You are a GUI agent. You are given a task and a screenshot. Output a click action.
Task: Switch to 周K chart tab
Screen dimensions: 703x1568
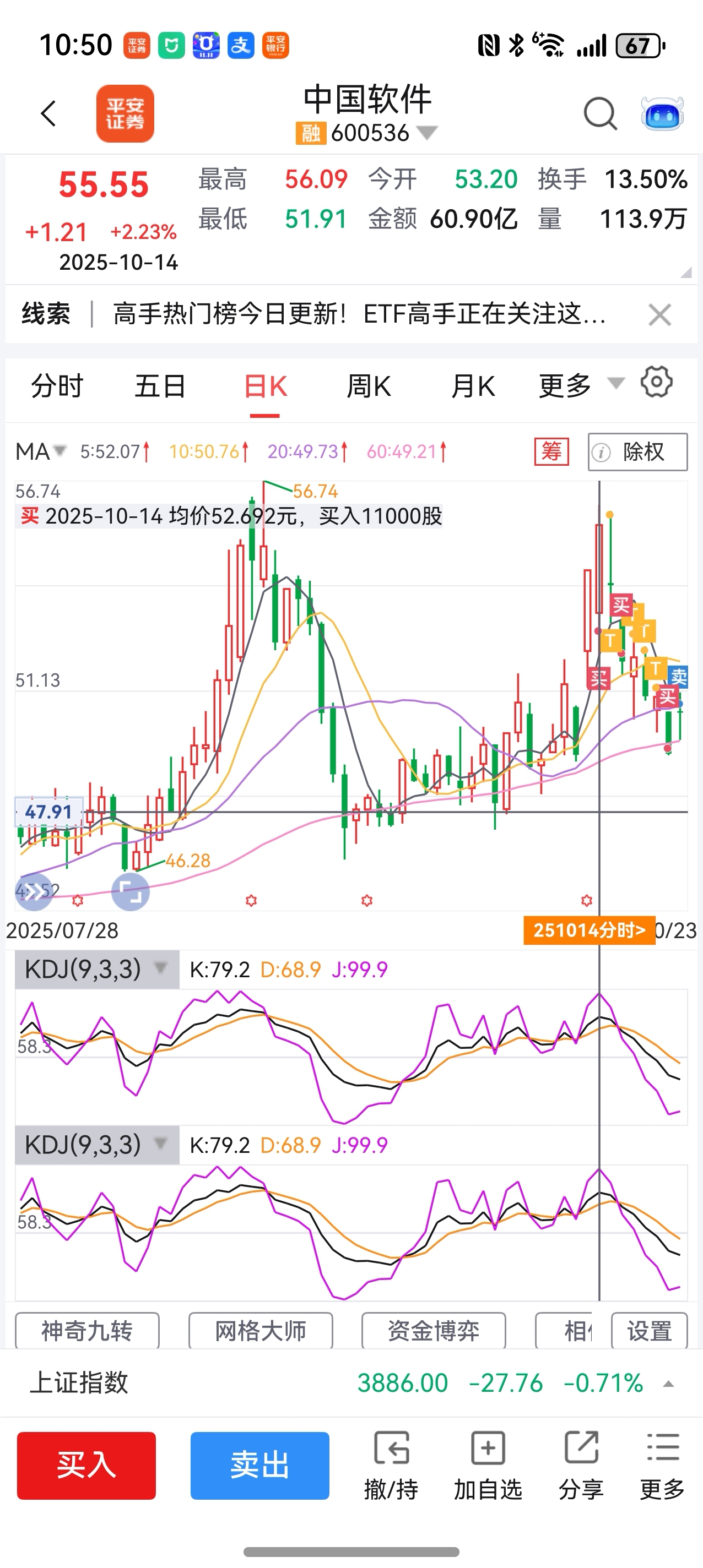(369, 386)
